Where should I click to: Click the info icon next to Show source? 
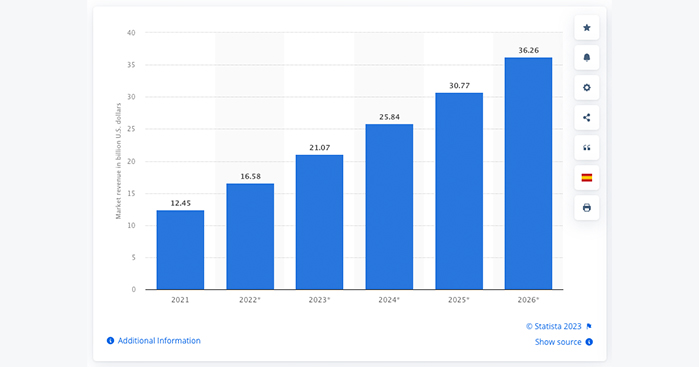[x=589, y=342]
